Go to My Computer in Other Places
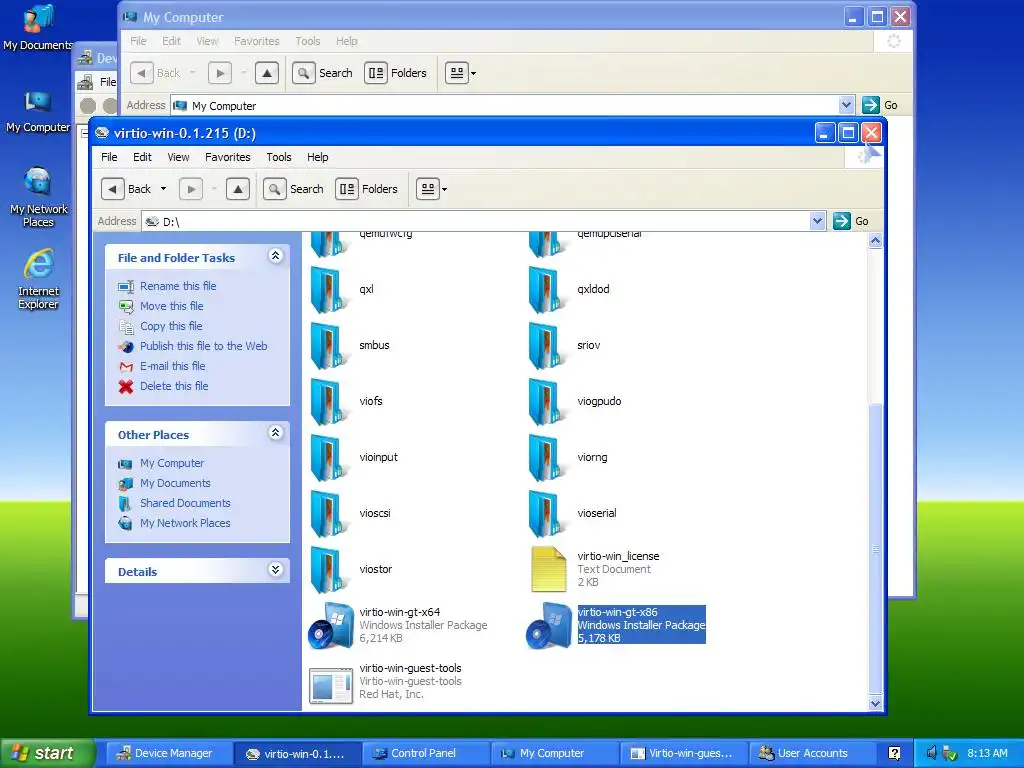1024x768 pixels. coord(172,463)
